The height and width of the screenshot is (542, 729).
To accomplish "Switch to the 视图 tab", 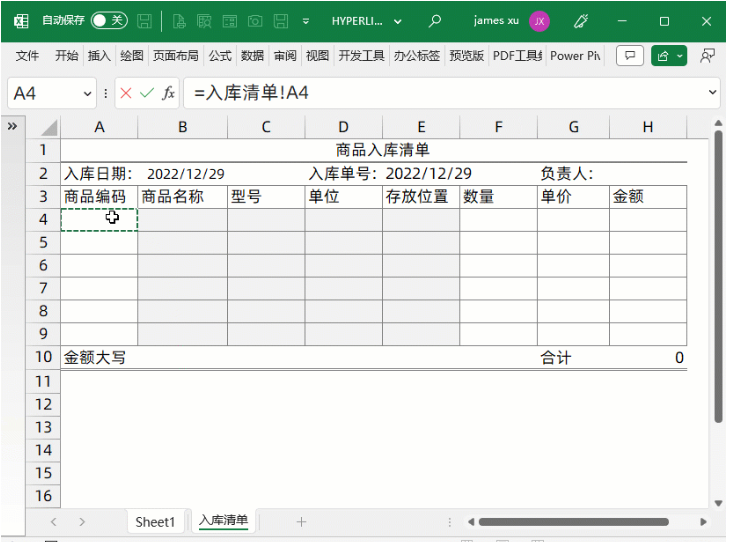I will (318, 56).
